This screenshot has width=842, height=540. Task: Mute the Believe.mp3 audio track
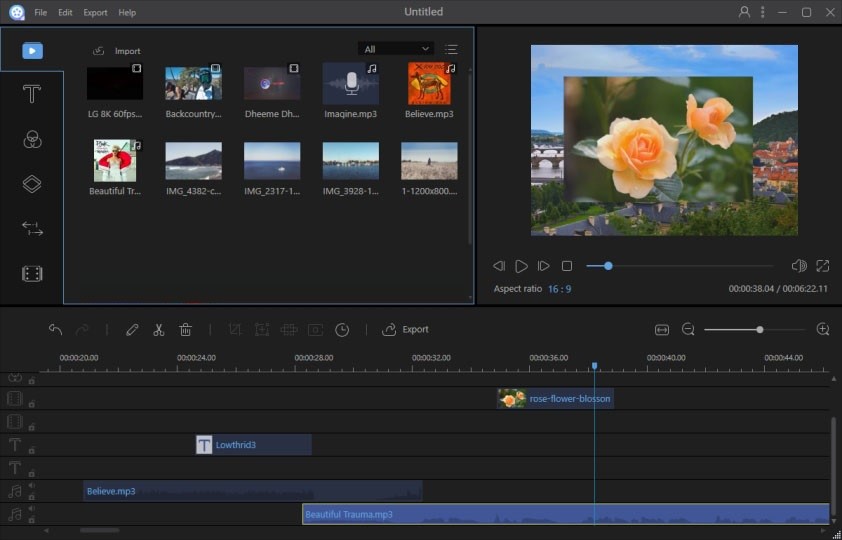pyautogui.click(x=32, y=486)
